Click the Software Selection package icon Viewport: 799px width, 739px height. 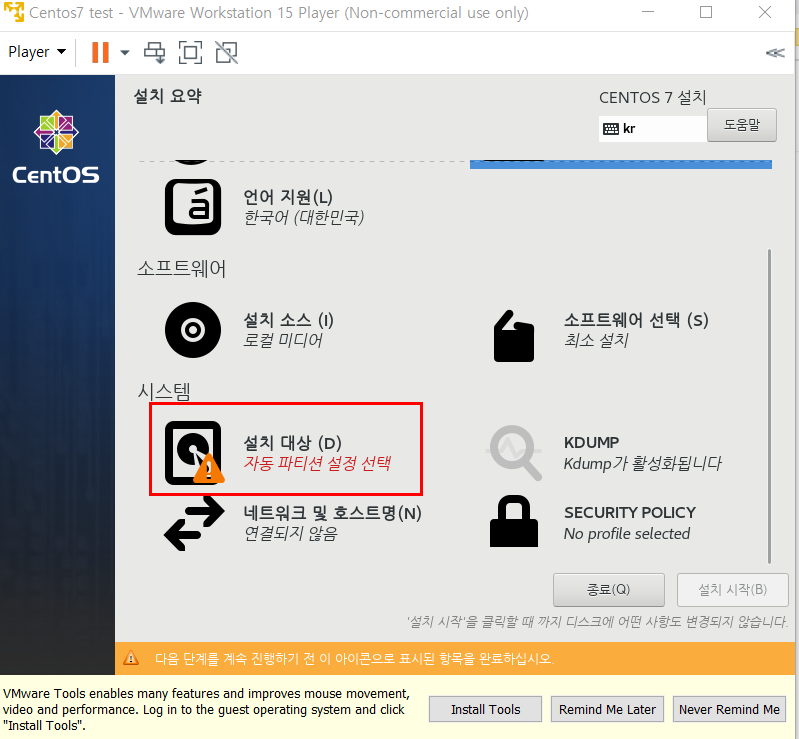point(514,336)
